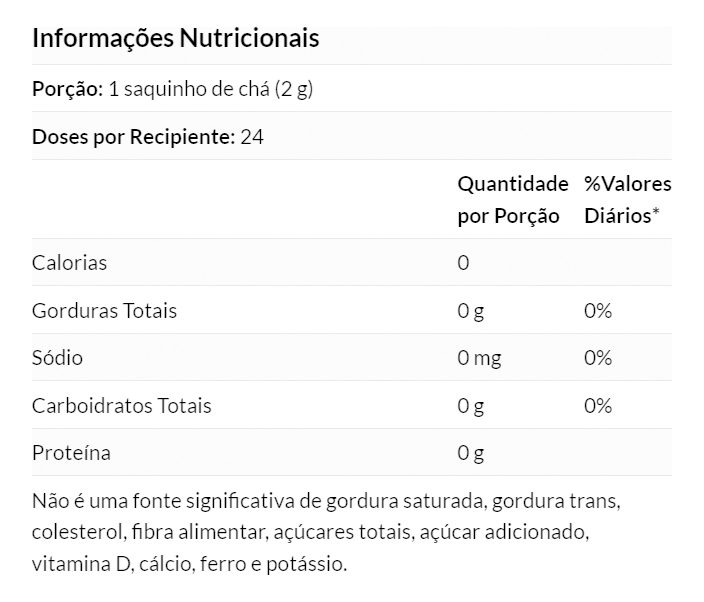Click the Doses por Recipiente label
The width and height of the screenshot is (704, 602).
(133, 136)
